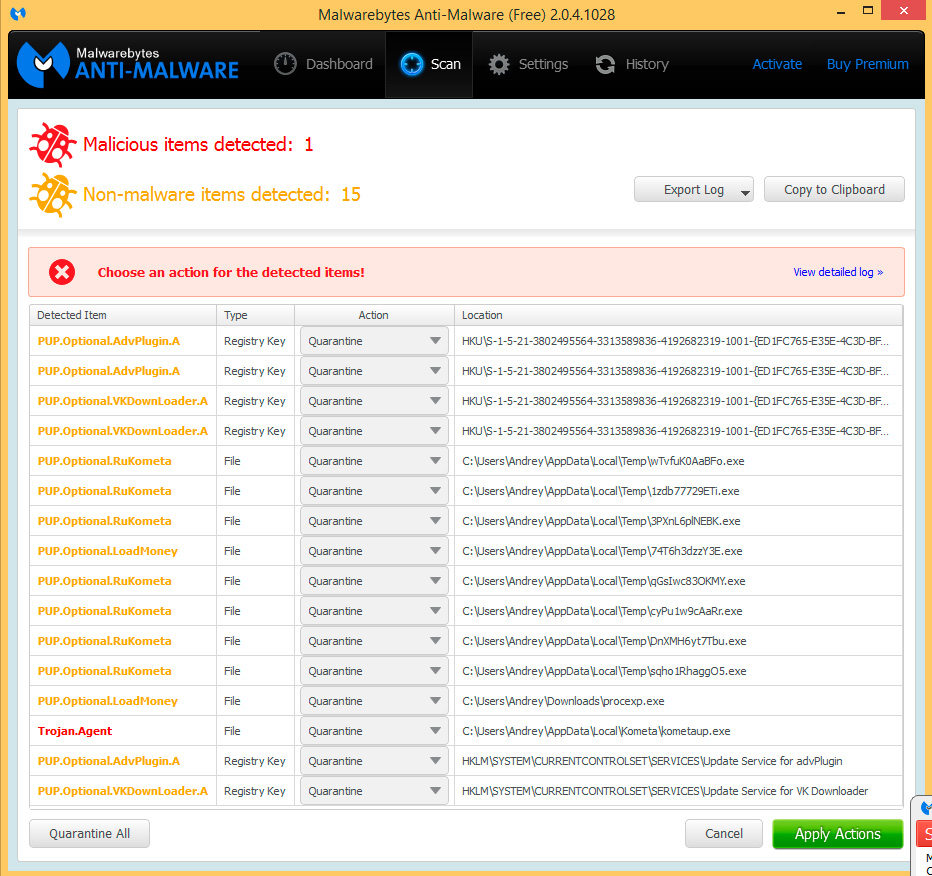Click the orange bug non-malware icon
Screen dimensions: 932x876
point(52,195)
